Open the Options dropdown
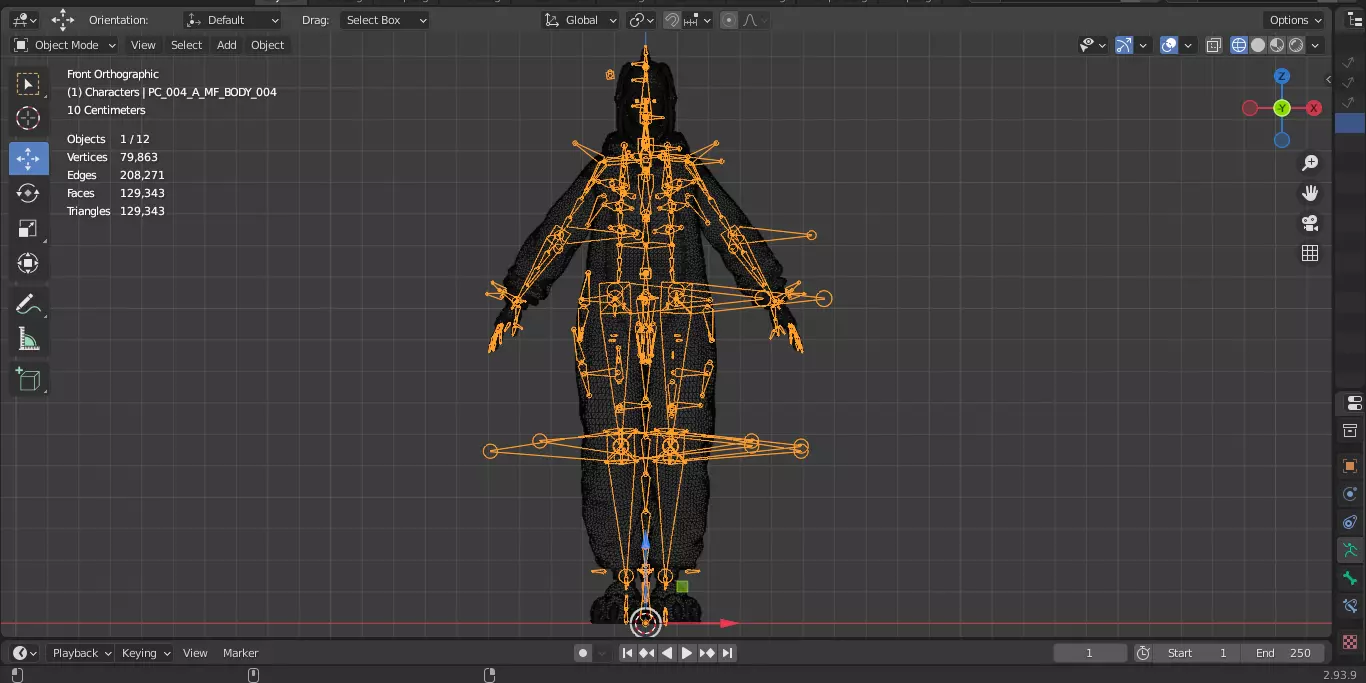The image size is (1366, 683). coord(1295,20)
